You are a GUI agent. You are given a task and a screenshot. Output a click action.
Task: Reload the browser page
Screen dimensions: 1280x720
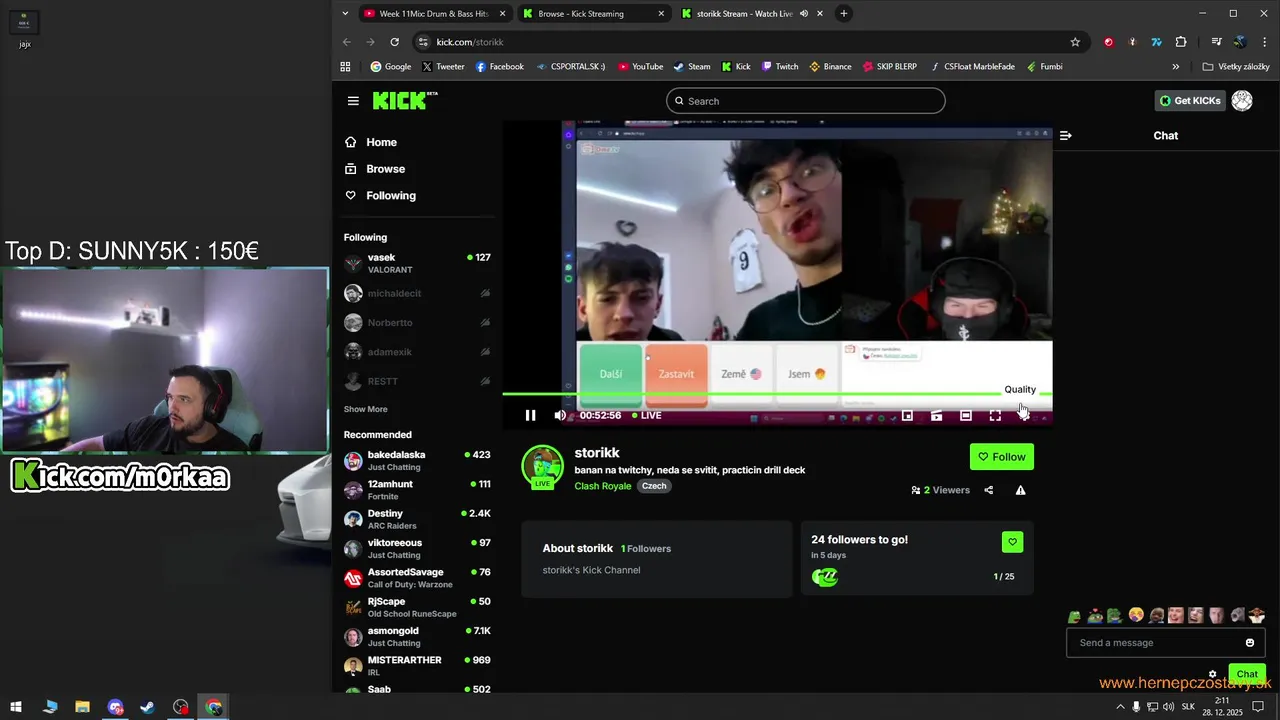click(395, 42)
